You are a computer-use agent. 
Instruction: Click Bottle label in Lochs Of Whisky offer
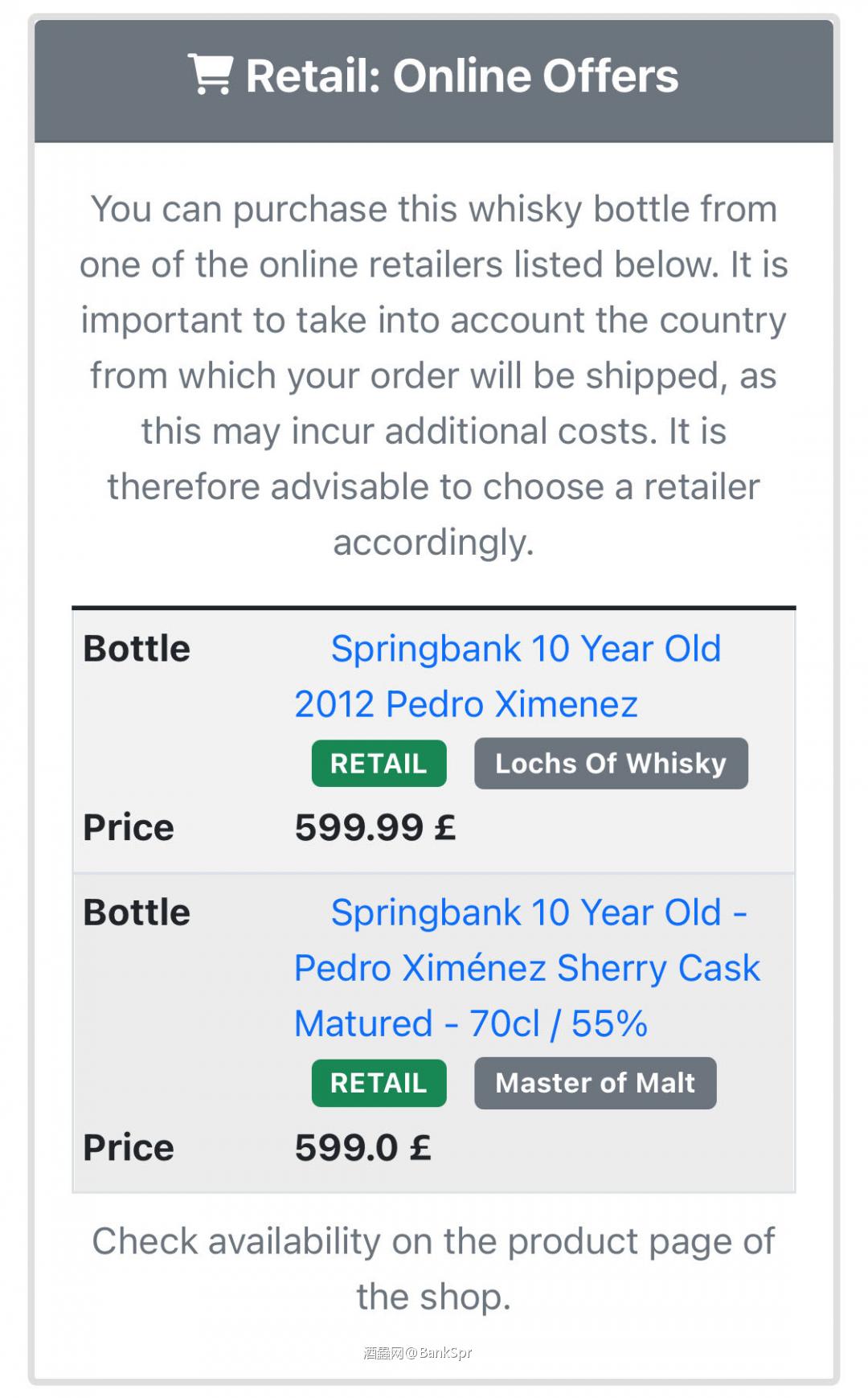[x=137, y=649]
